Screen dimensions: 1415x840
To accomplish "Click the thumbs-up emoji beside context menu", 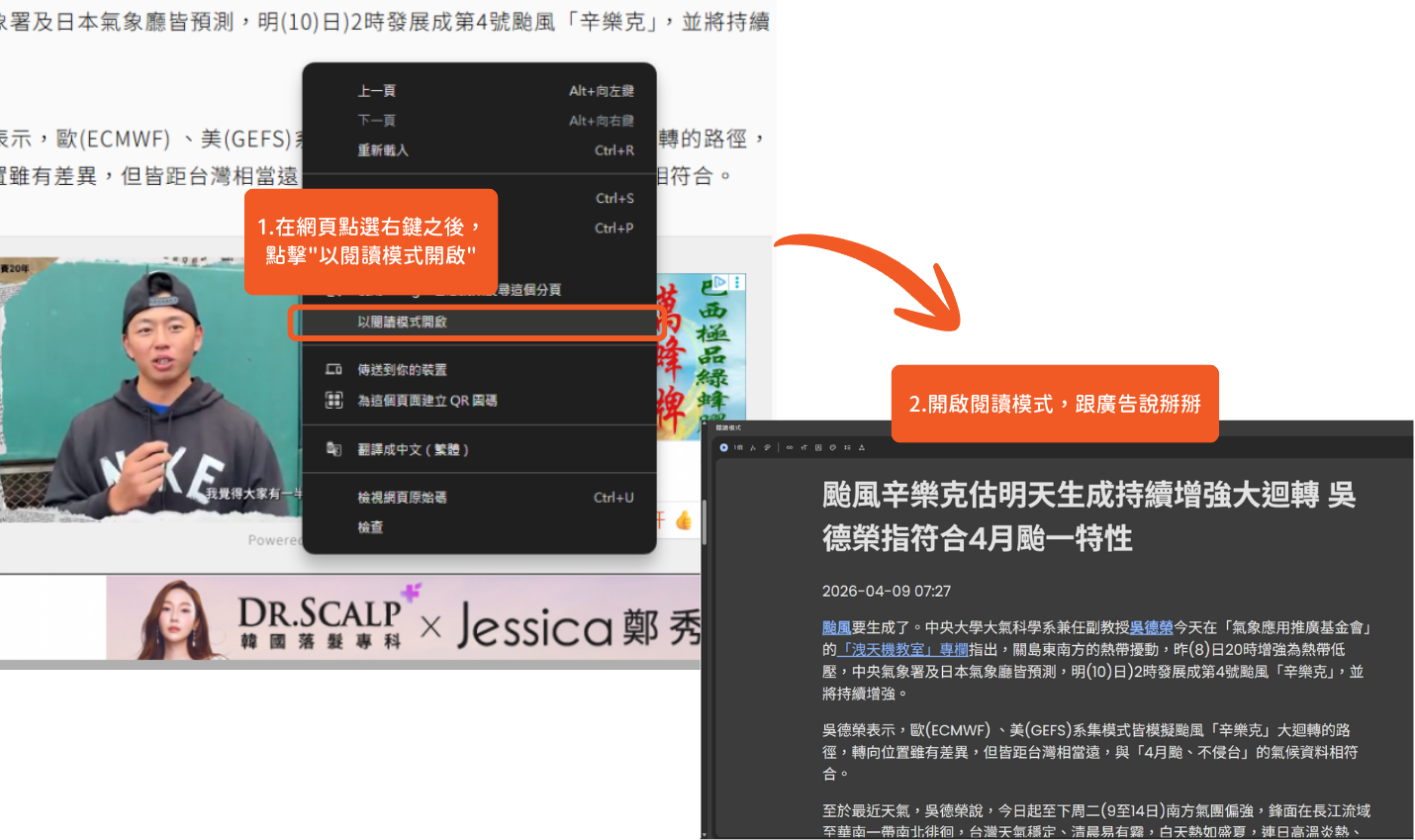I will click(684, 520).
